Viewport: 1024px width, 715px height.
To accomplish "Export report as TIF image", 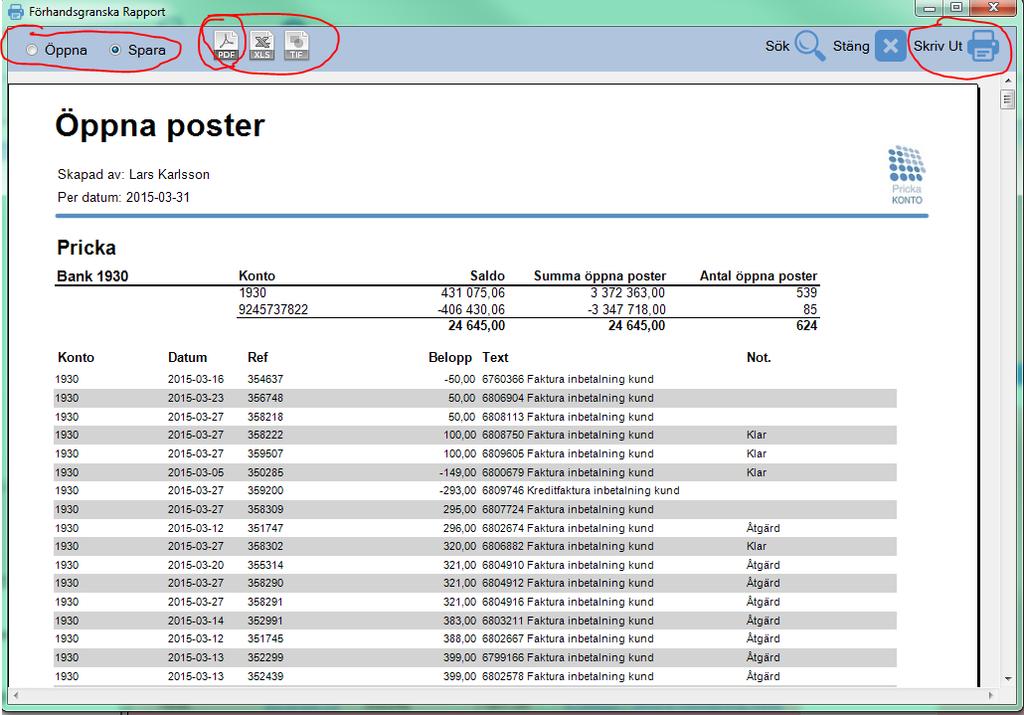I will point(296,46).
